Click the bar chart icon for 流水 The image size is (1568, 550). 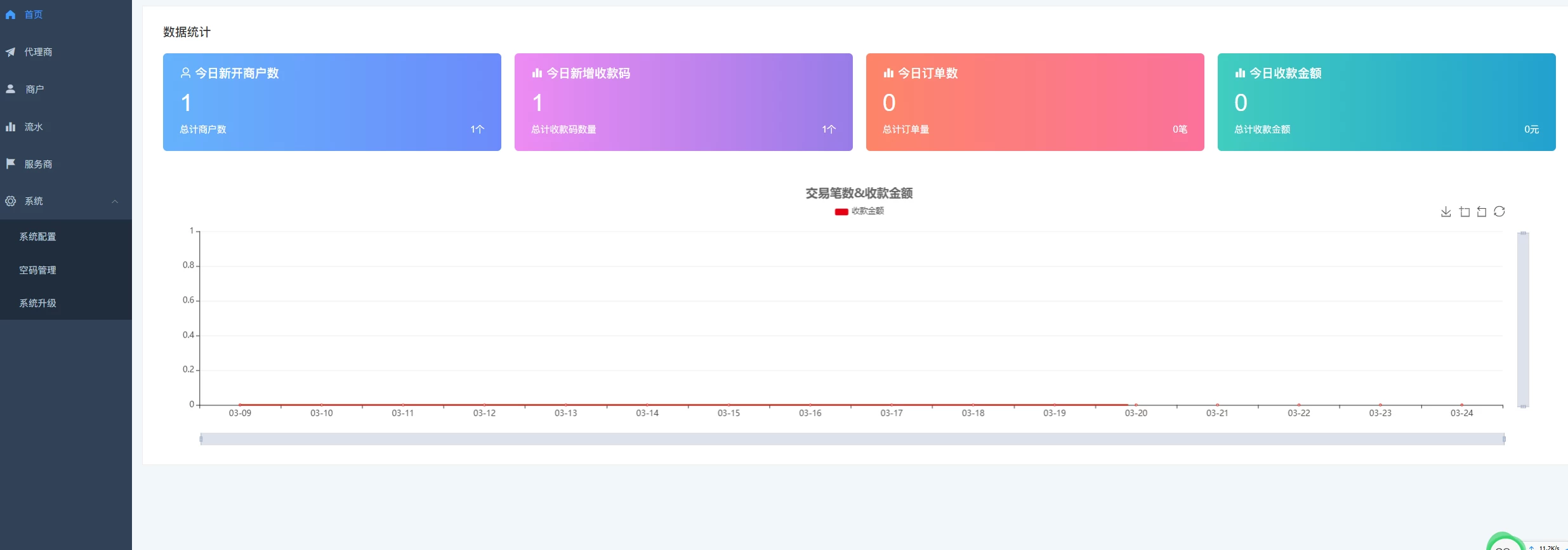coord(10,127)
